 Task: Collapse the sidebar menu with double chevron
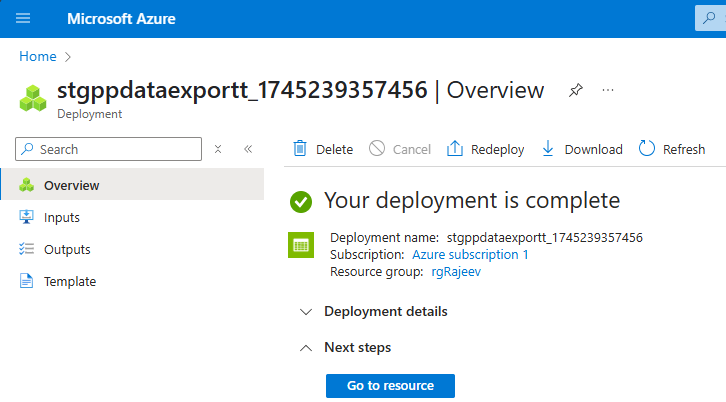248,149
